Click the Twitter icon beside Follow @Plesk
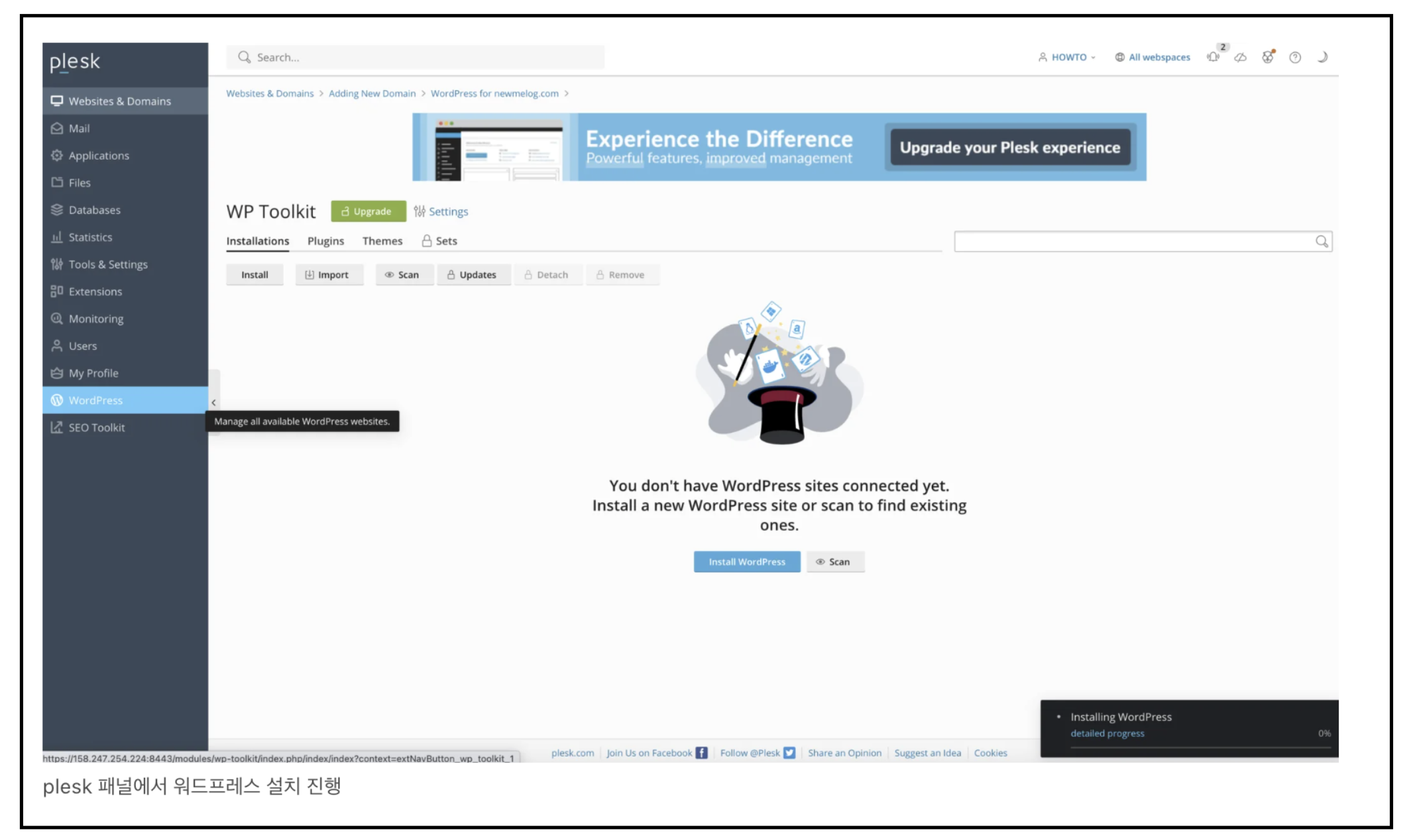The image size is (1405, 840). (x=789, y=753)
